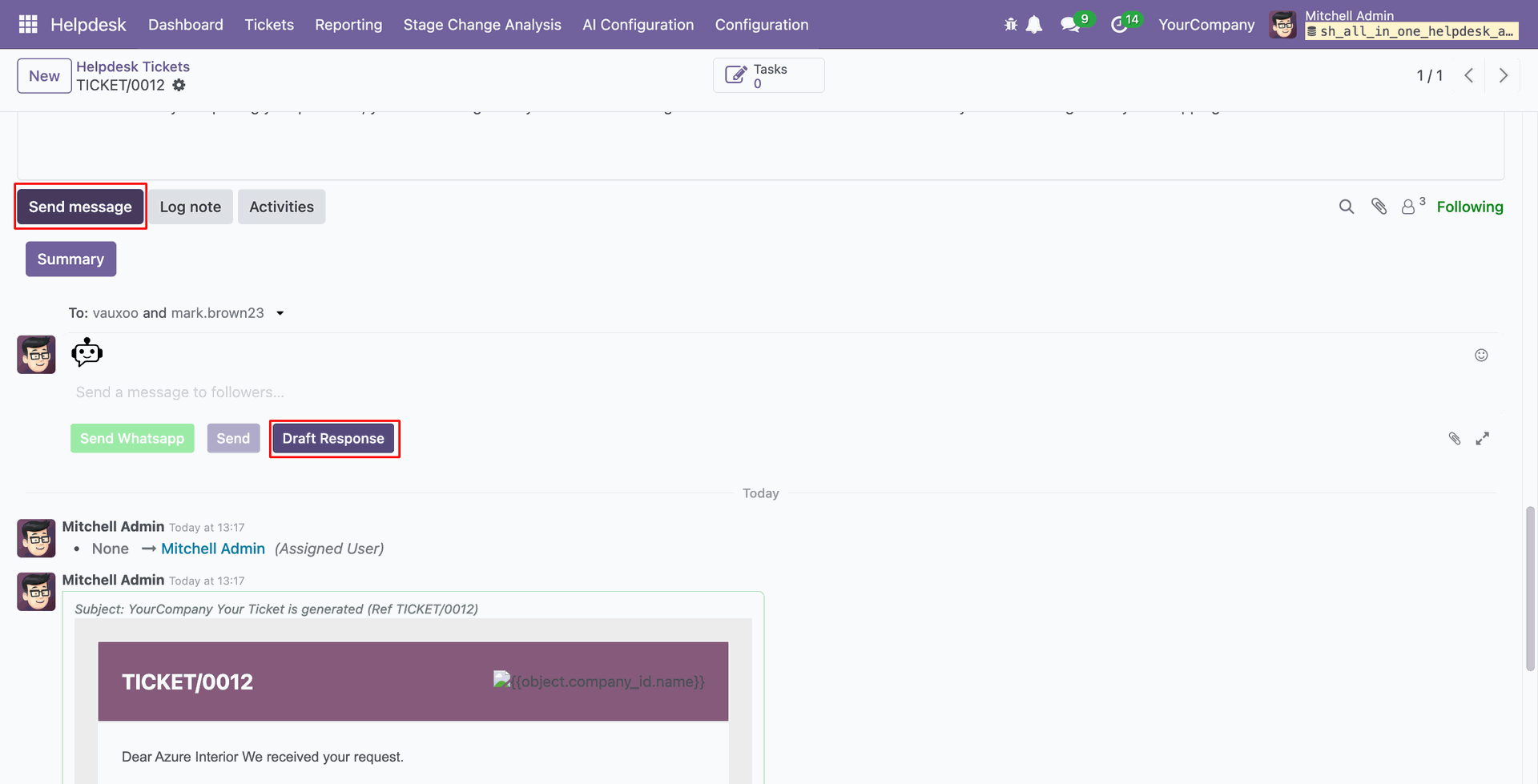Click the AI robot chat icon

(x=87, y=352)
